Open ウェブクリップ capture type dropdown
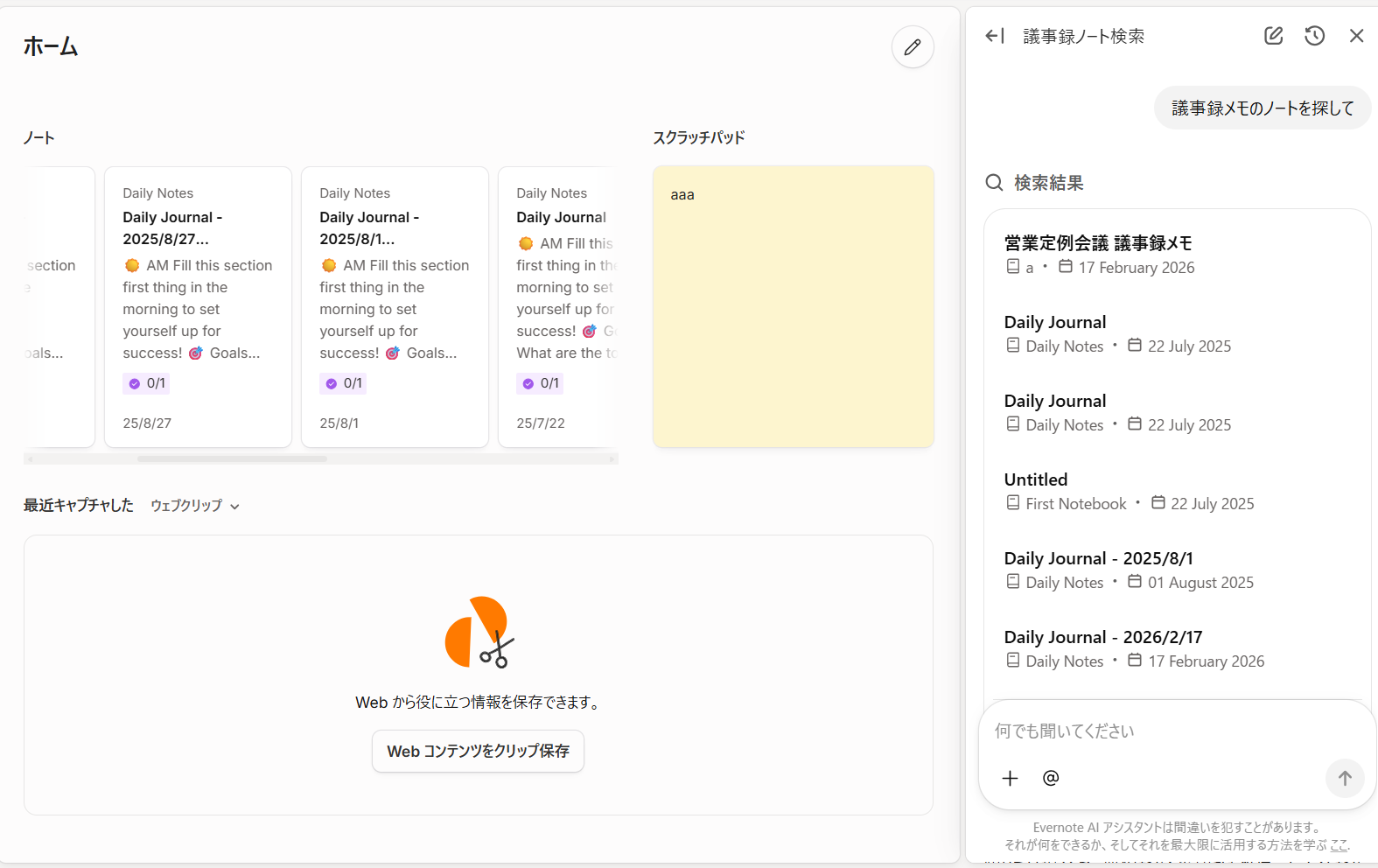The height and width of the screenshot is (868, 1378). (x=195, y=506)
